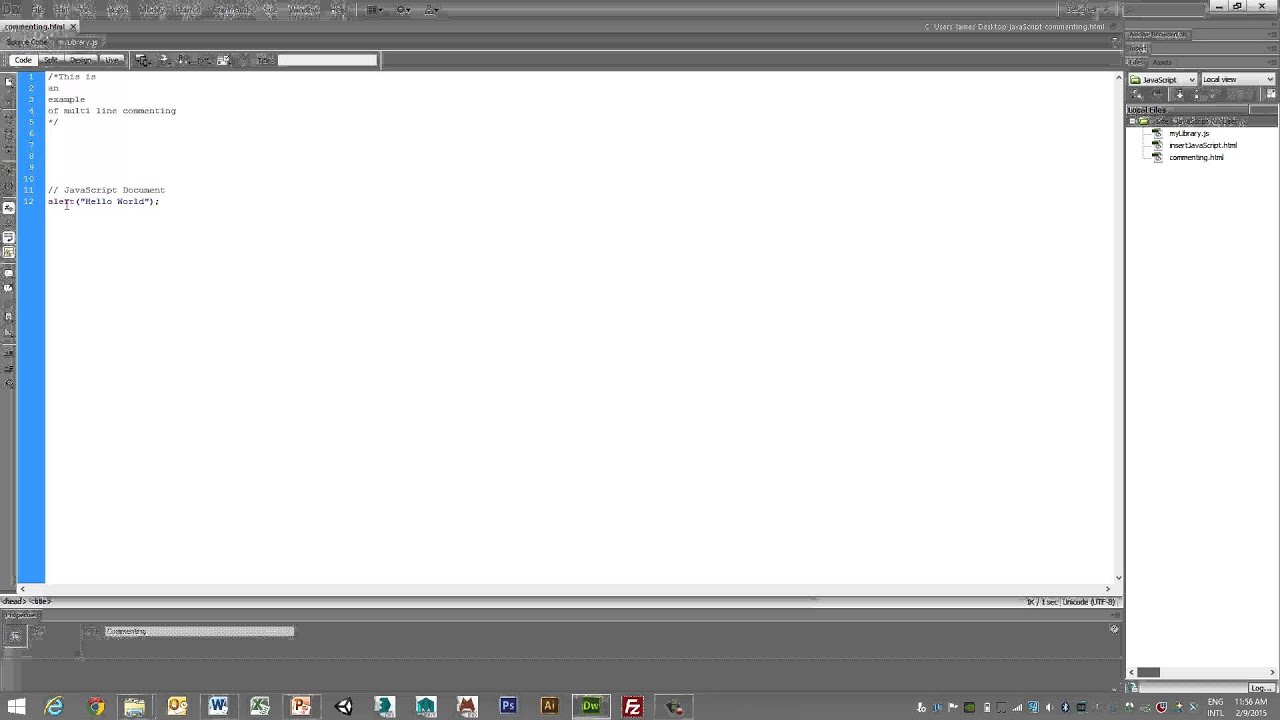Switch to the Files panel tab
The width and height of the screenshot is (1280, 720).
1137,62
